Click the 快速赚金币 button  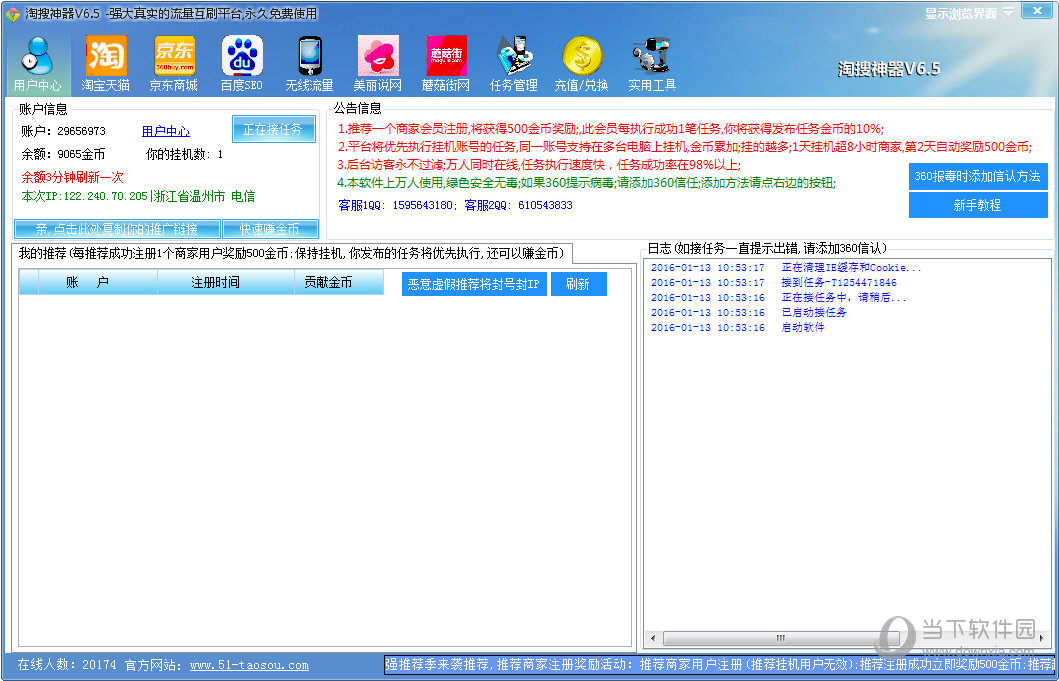[x=270, y=228]
